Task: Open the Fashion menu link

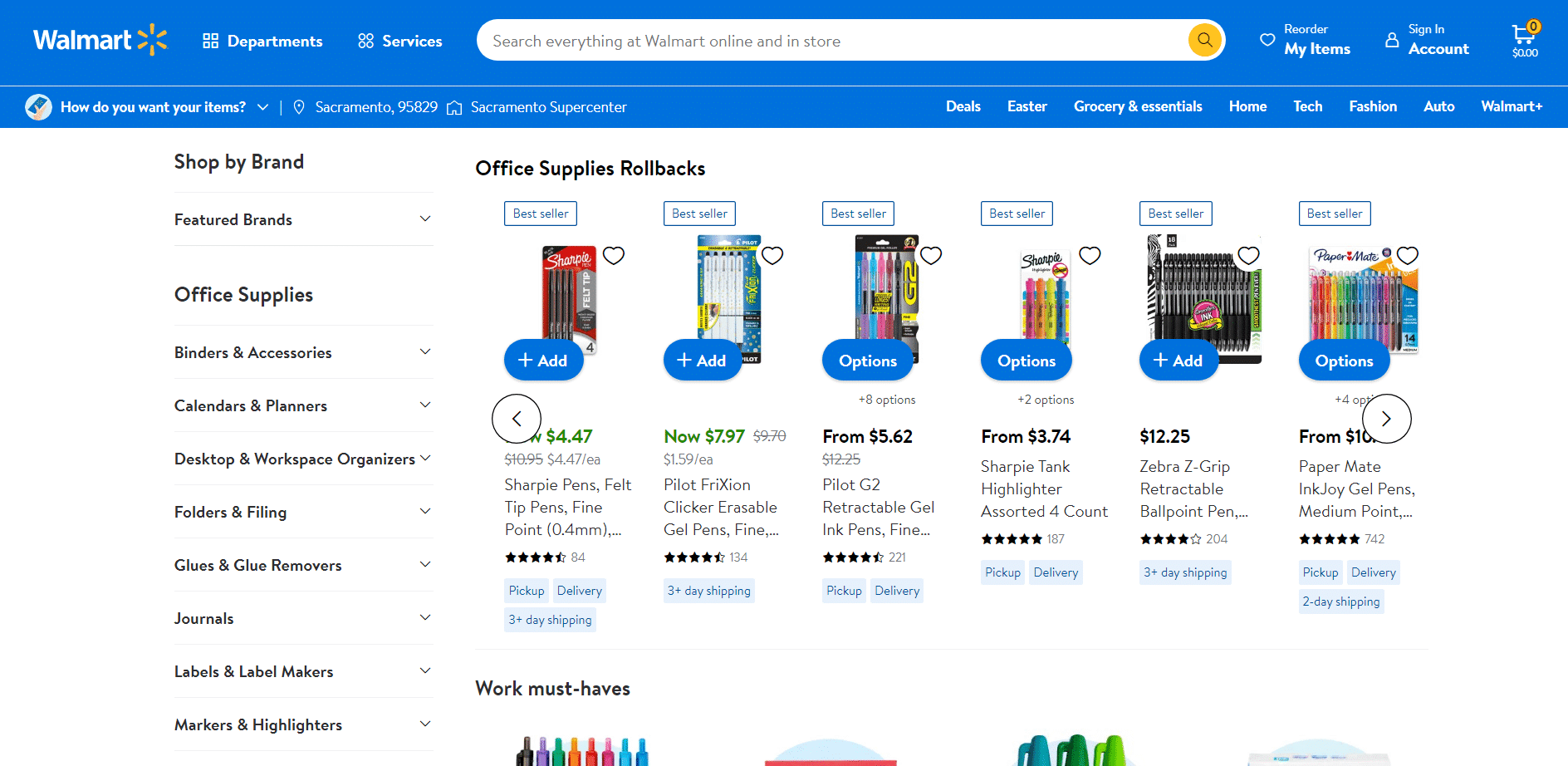Action: point(1373,106)
